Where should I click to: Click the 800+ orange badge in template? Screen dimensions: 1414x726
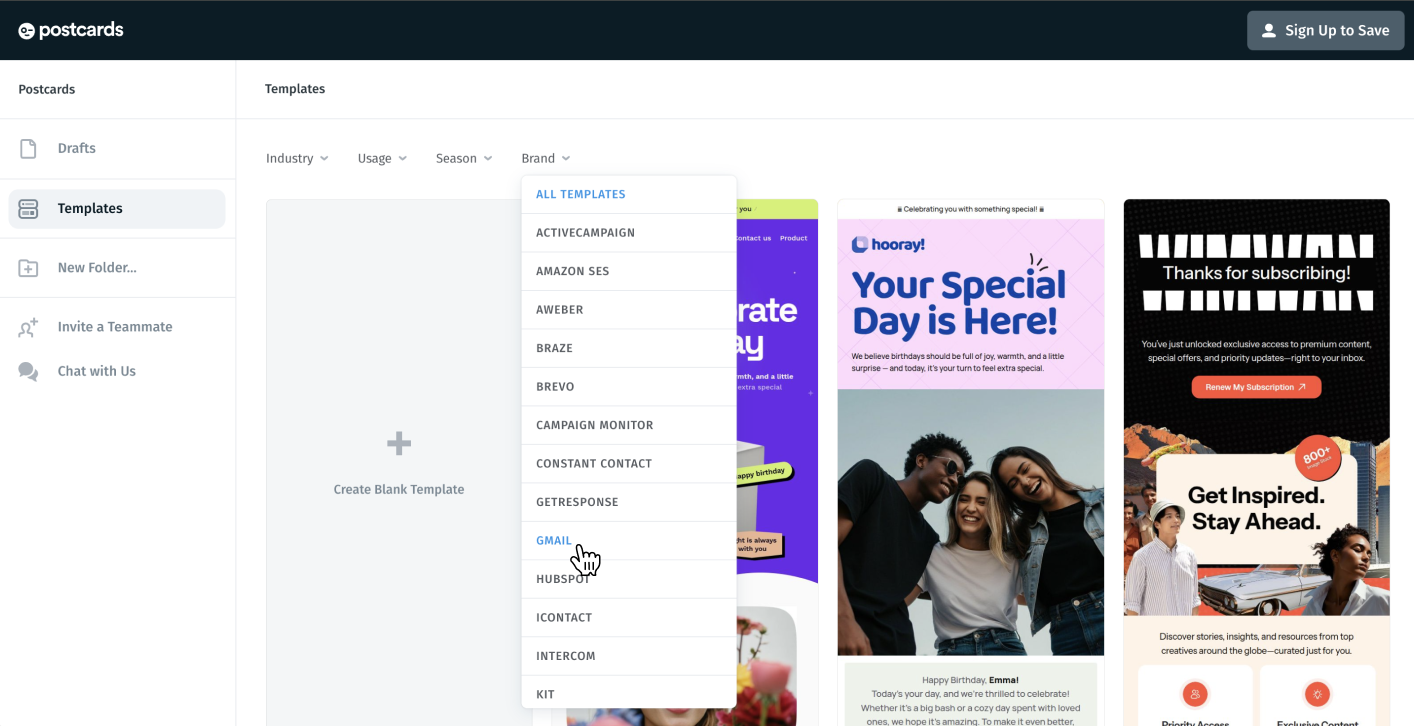coord(1317,459)
